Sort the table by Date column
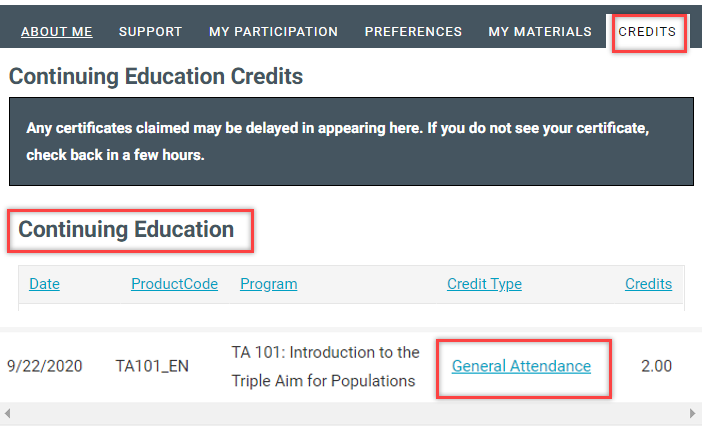This screenshot has width=702, height=437. (x=44, y=284)
